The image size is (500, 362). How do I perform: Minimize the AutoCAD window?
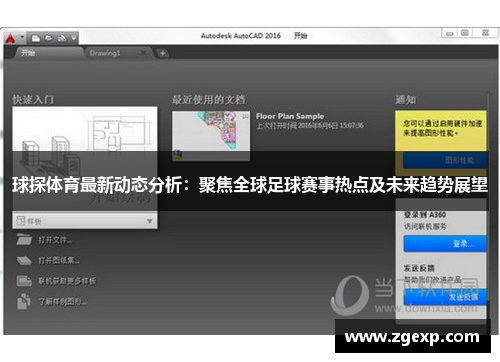(450, 33)
